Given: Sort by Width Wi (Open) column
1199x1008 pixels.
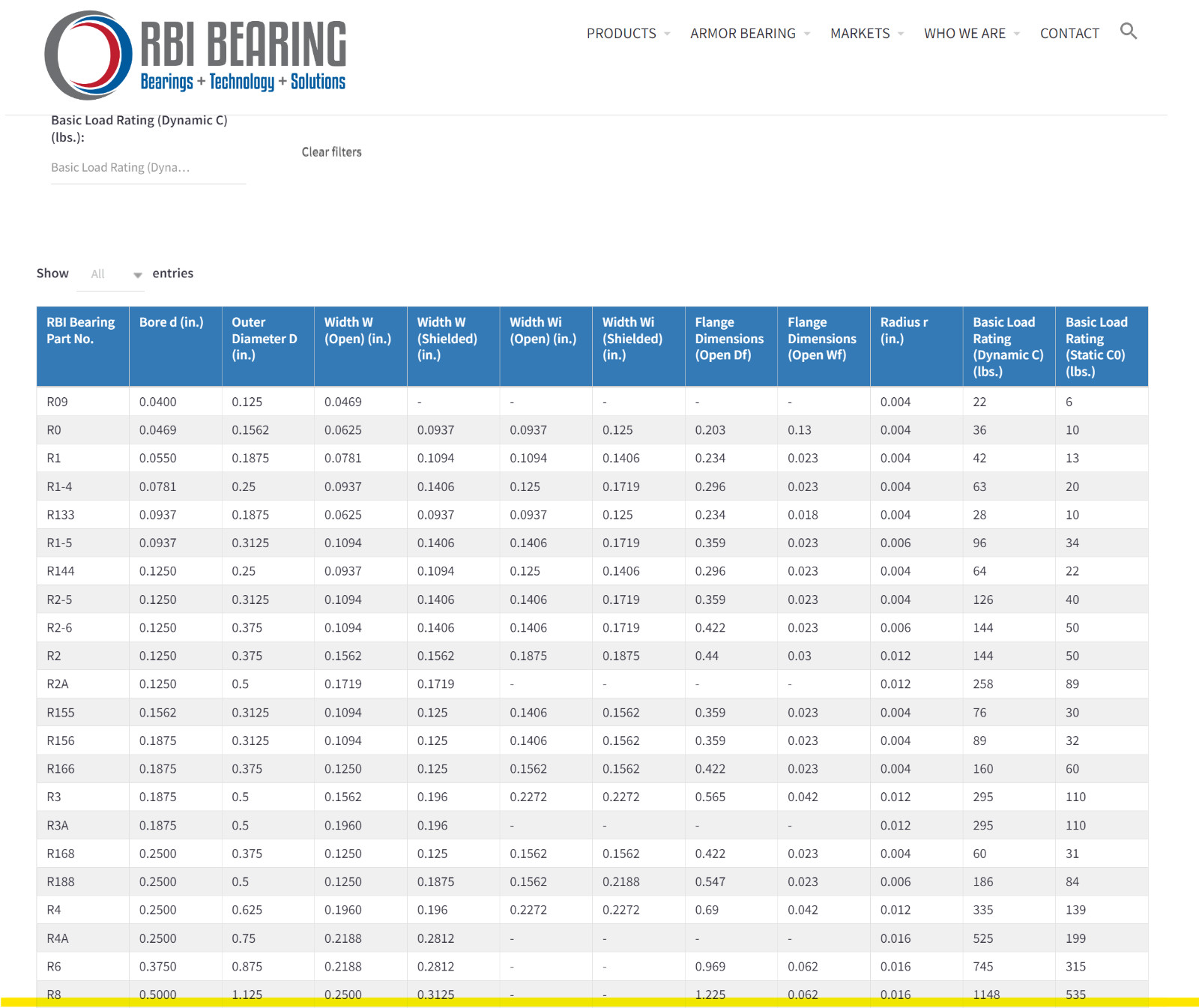Looking at the screenshot, I should click(x=546, y=346).
